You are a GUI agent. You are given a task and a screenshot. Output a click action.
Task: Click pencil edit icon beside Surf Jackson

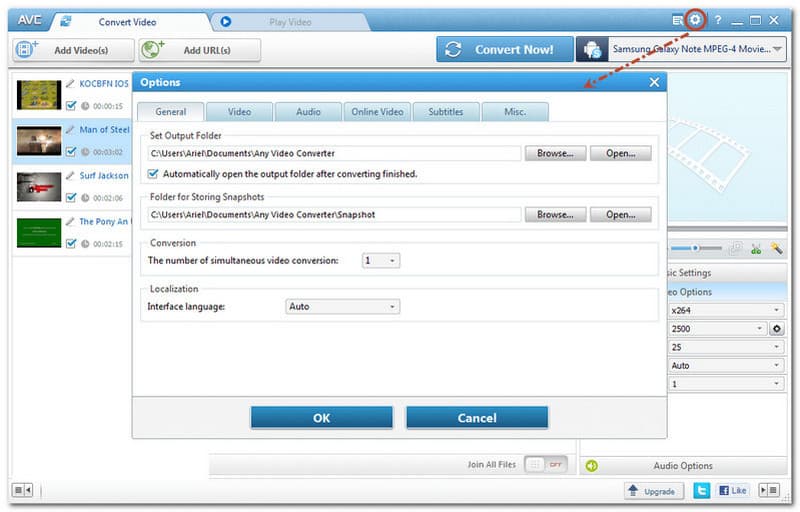70,175
